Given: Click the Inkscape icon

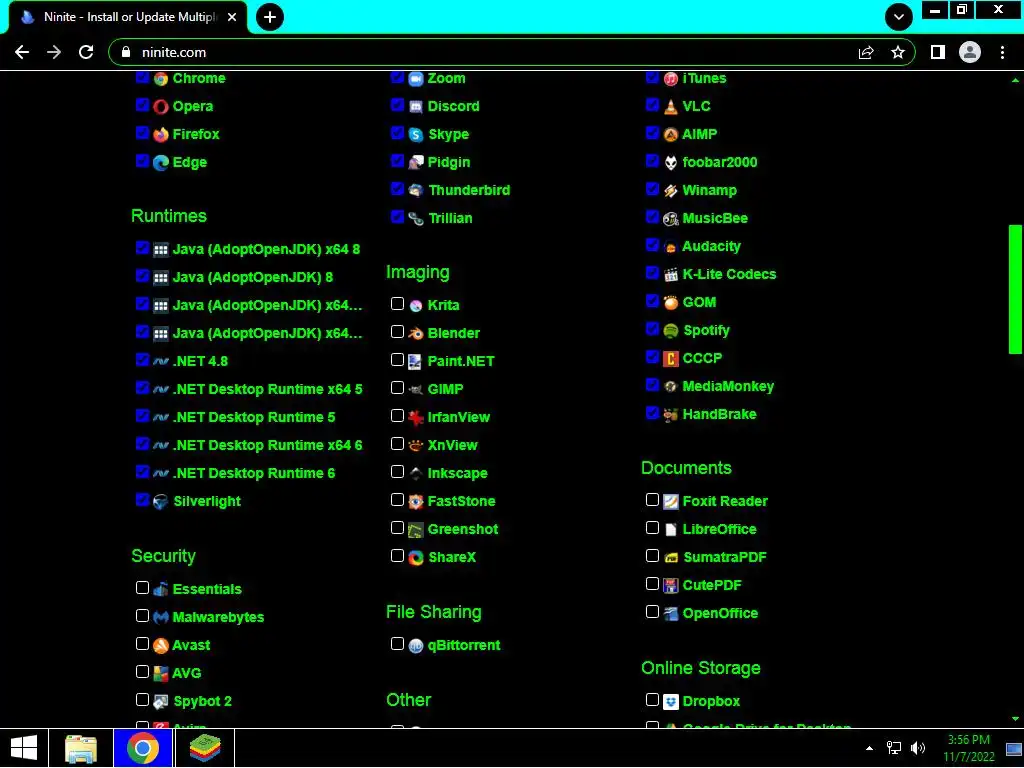Looking at the screenshot, I should pyautogui.click(x=416, y=473).
